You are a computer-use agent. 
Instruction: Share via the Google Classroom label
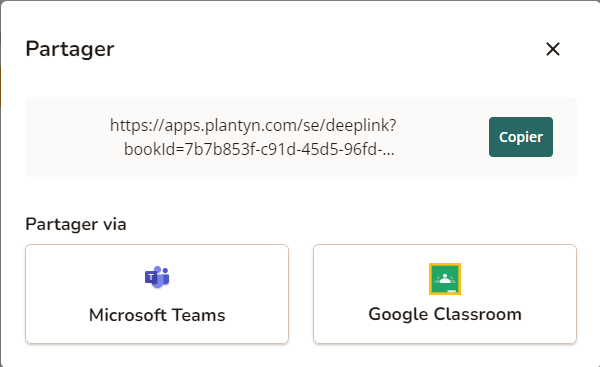(x=445, y=314)
